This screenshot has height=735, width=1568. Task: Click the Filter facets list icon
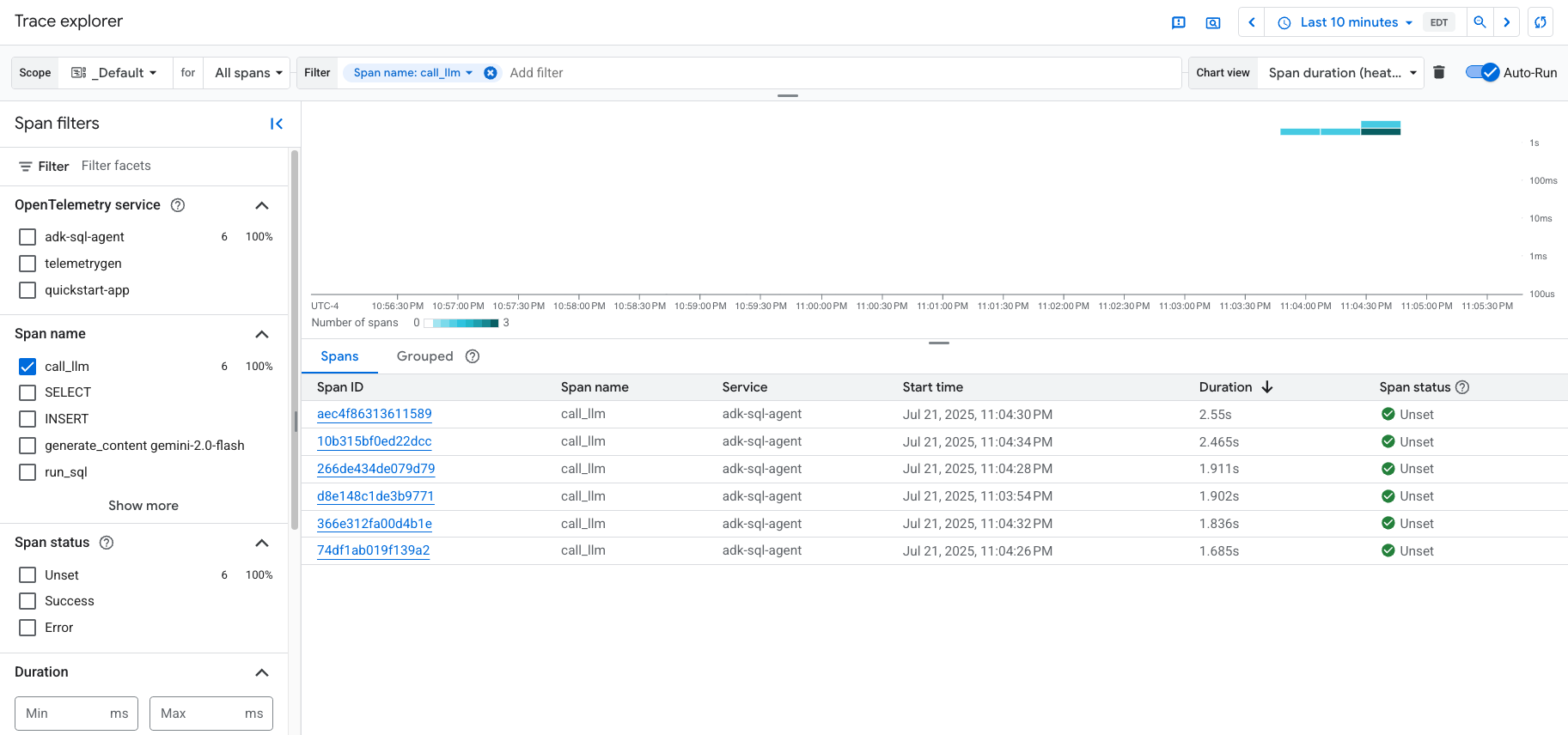click(x=26, y=167)
